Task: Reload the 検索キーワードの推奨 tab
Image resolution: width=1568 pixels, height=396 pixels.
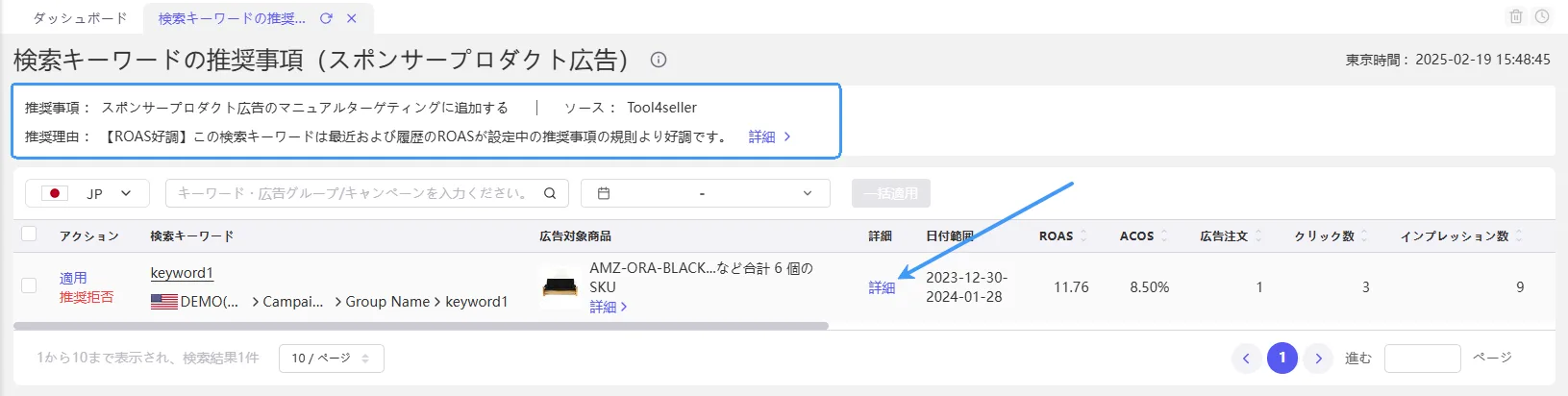Action: point(326,18)
